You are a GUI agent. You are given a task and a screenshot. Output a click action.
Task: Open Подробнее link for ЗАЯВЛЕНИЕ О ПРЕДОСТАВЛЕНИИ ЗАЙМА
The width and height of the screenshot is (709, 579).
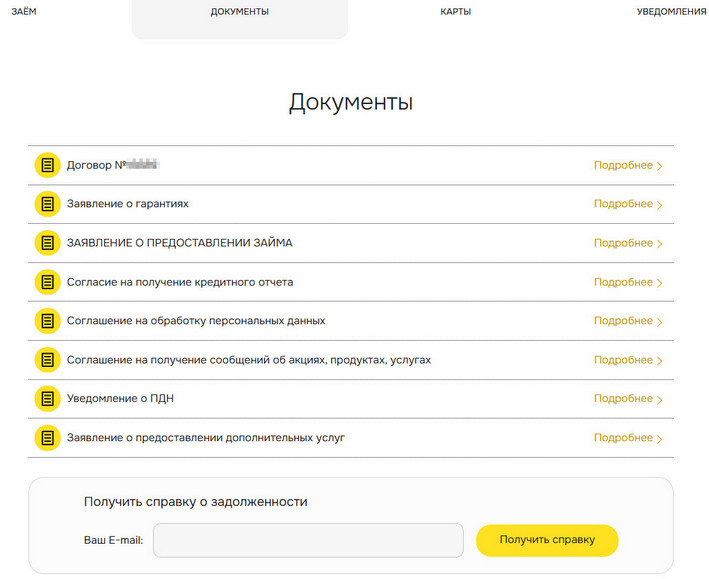coord(628,243)
